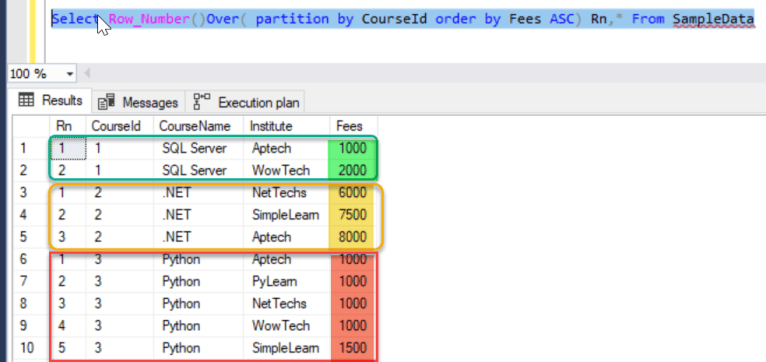This screenshot has width=766, height=362.
Task: Click the Fees cell showing 6000
Action: 352,193
